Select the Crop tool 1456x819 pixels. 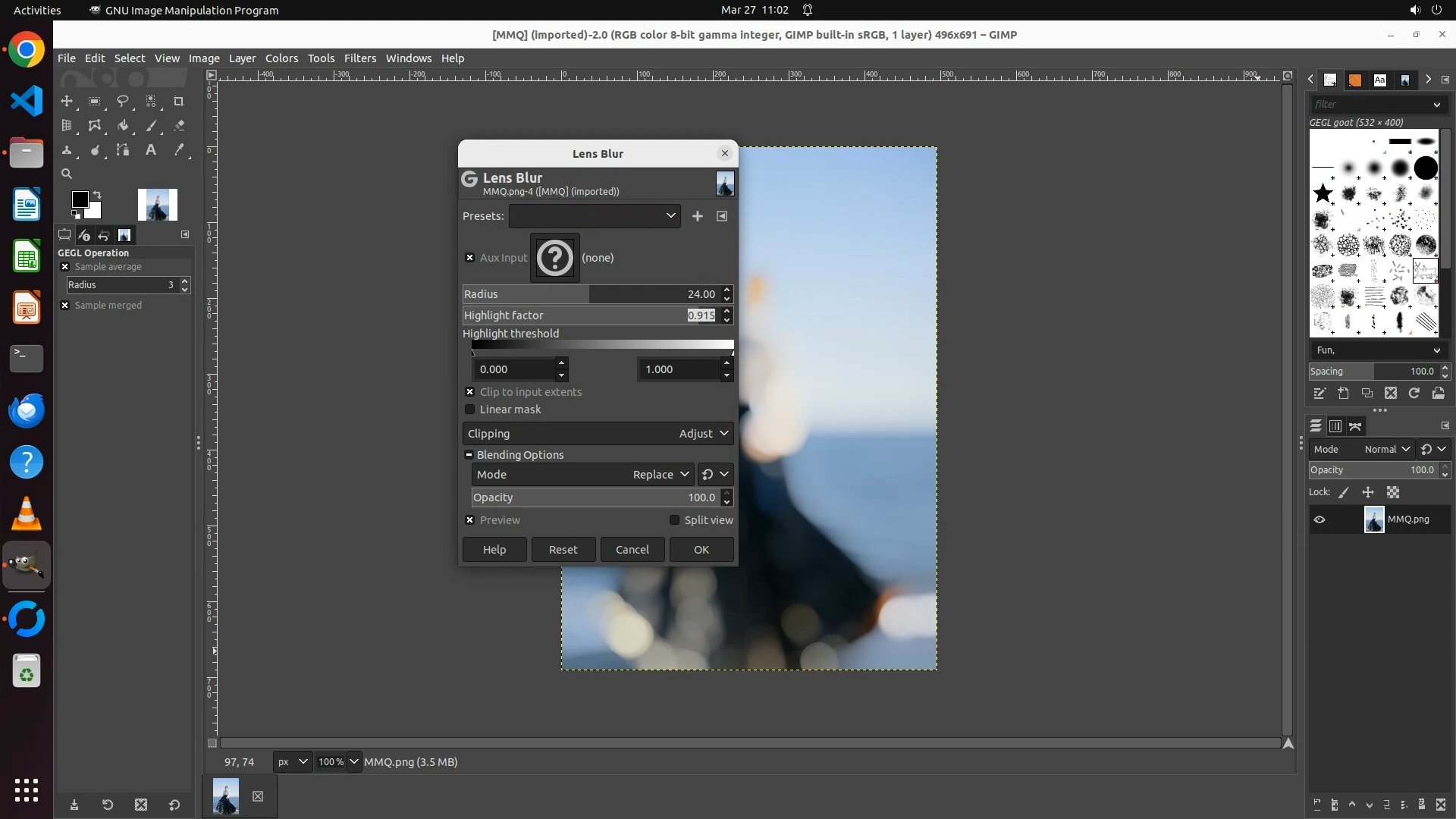click(x=179, y=101)
